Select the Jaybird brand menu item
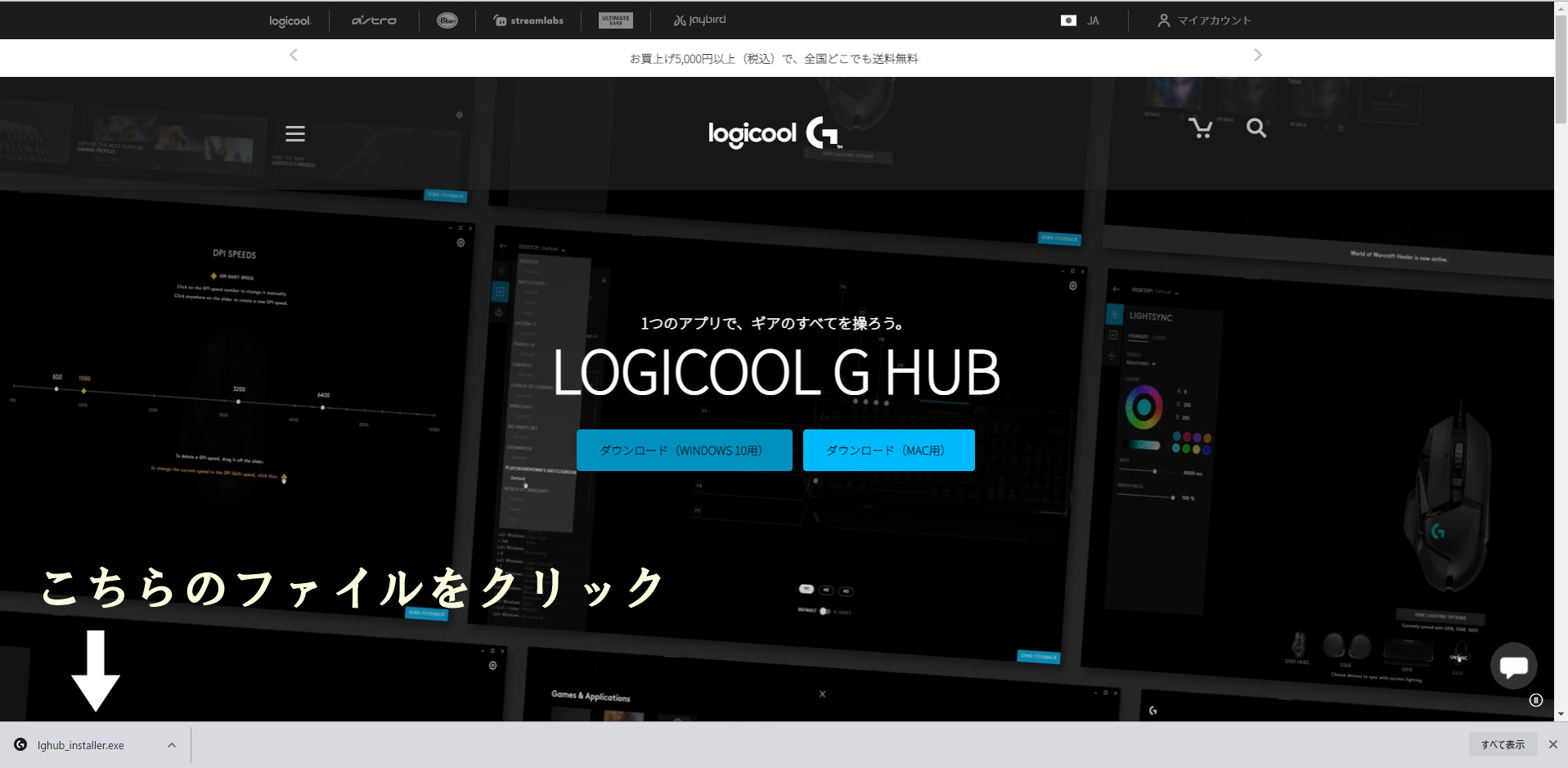Screen dimensions: 1568x768 (x=699, y=20)
